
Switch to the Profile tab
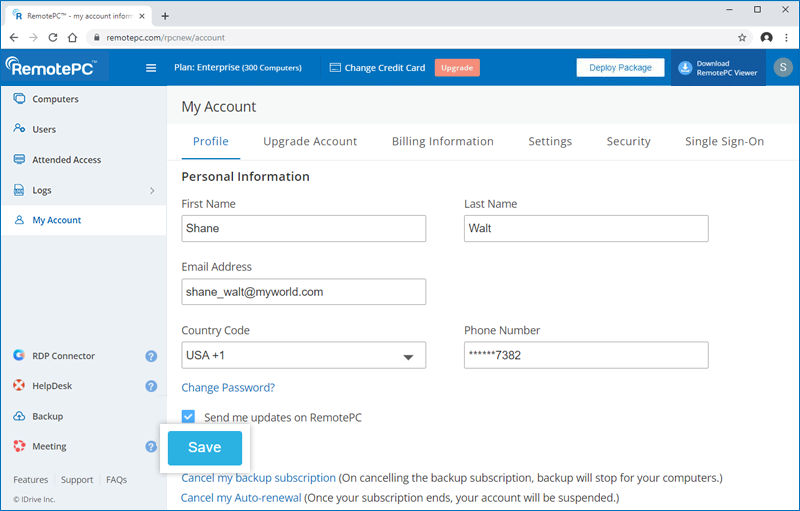(211, 141)
